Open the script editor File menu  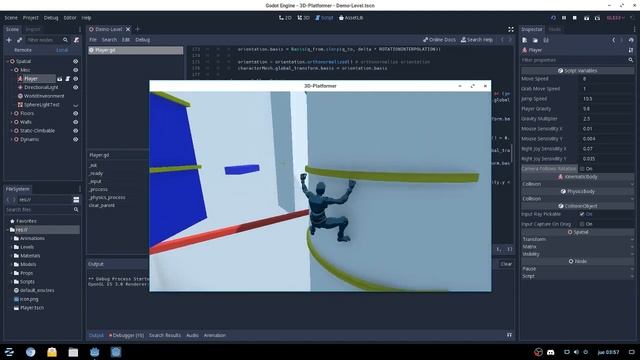point(93,40)
